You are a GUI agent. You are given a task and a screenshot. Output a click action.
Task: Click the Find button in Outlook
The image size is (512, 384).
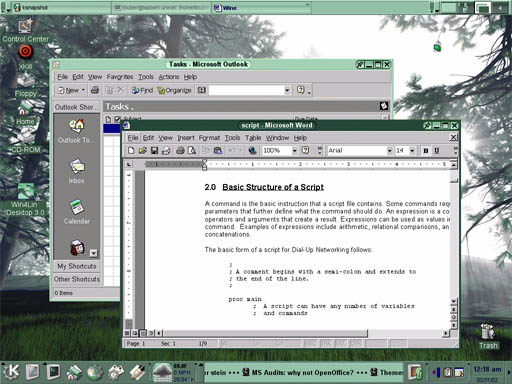[x=142, y=90]
